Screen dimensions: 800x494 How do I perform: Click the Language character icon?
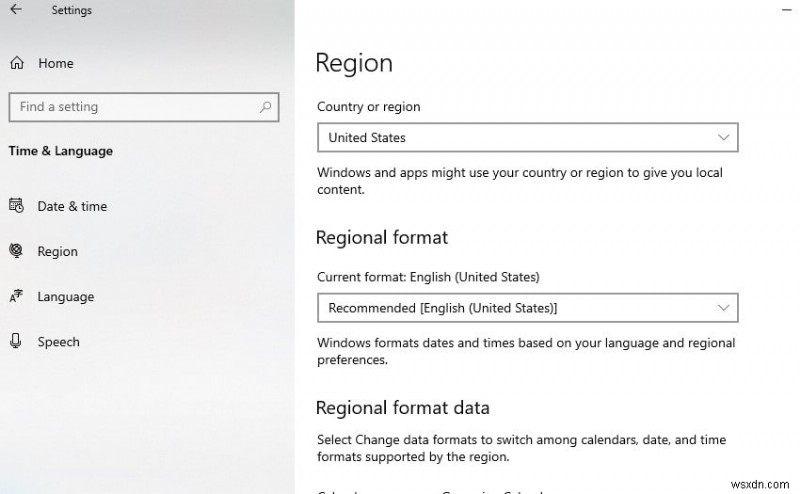pyautogui.click(x=16, y=297)
